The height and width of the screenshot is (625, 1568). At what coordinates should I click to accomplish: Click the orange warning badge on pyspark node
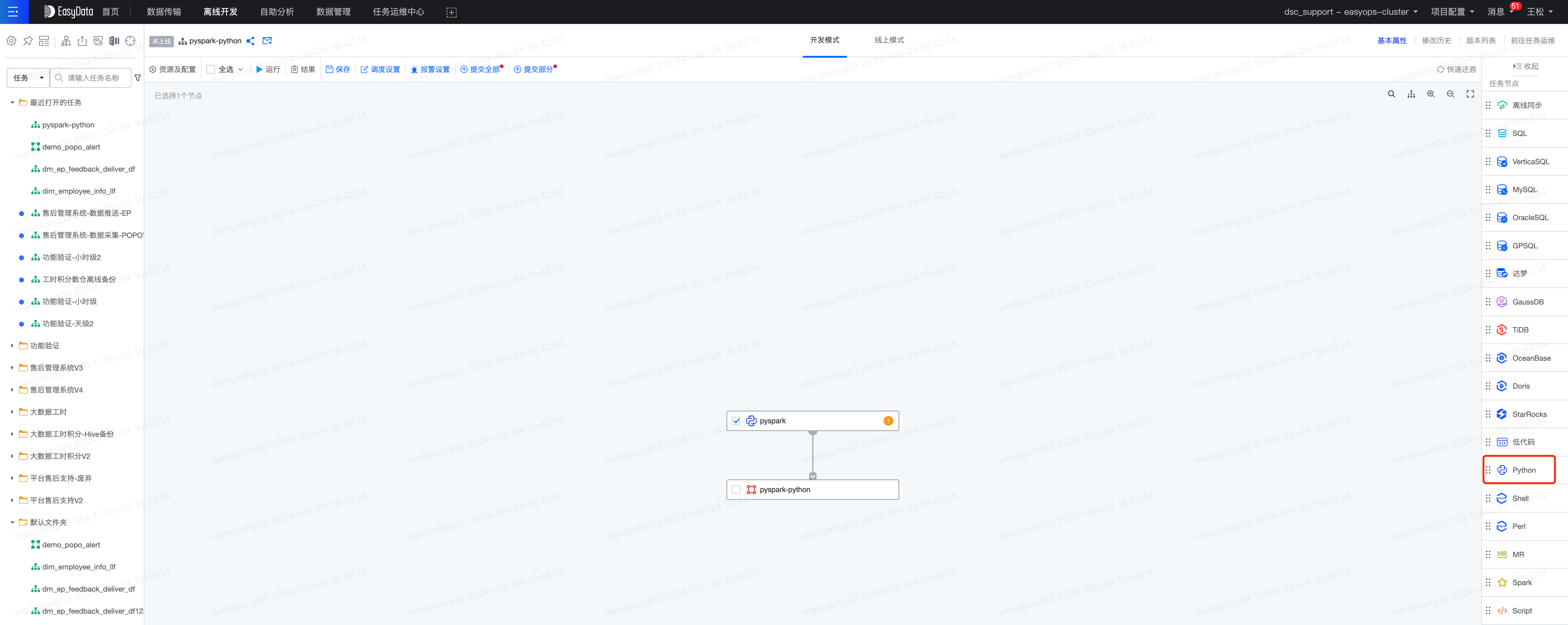pos(888,420)
